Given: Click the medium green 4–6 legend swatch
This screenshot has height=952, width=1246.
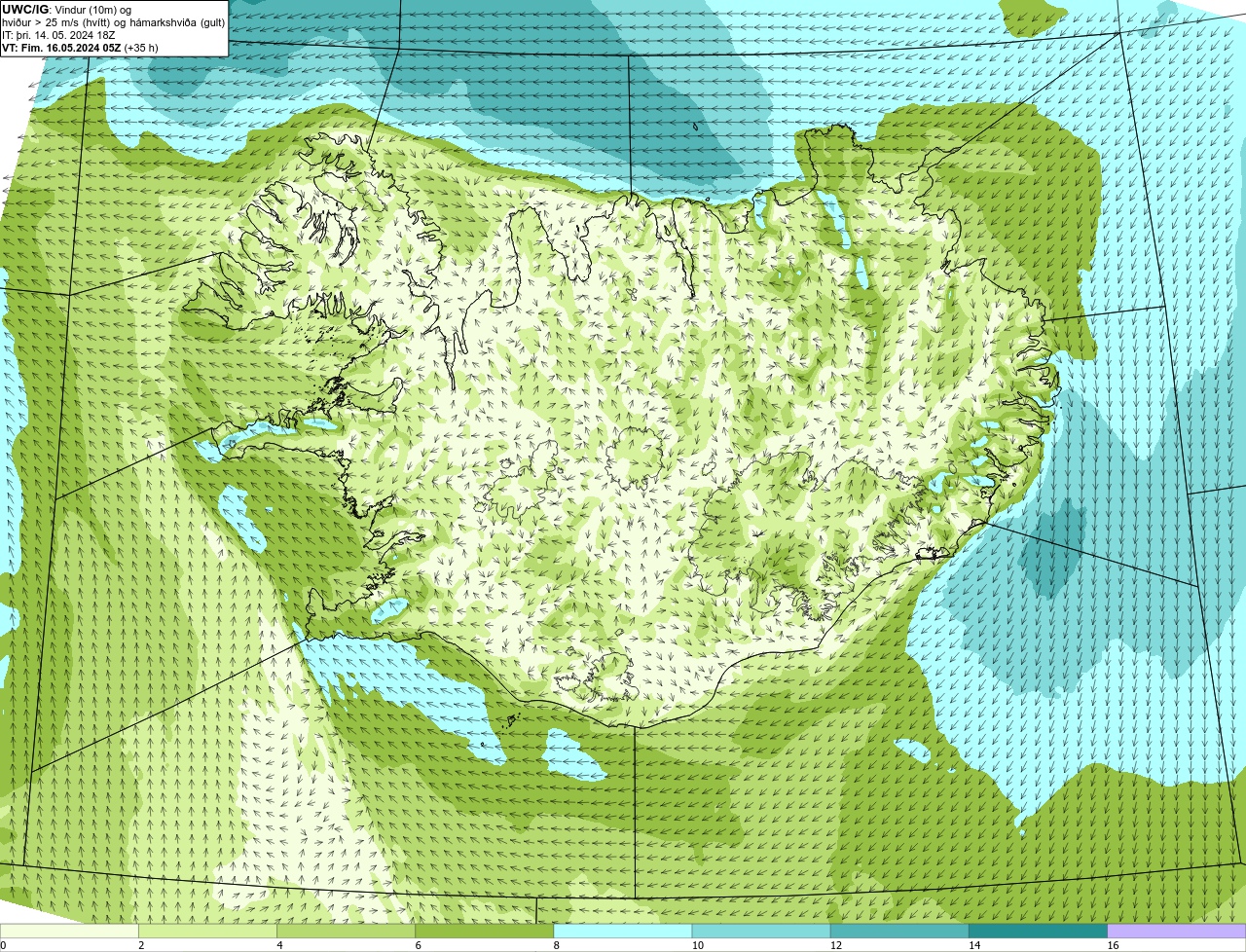Looking at the screenshot, I should pos(346,932).
